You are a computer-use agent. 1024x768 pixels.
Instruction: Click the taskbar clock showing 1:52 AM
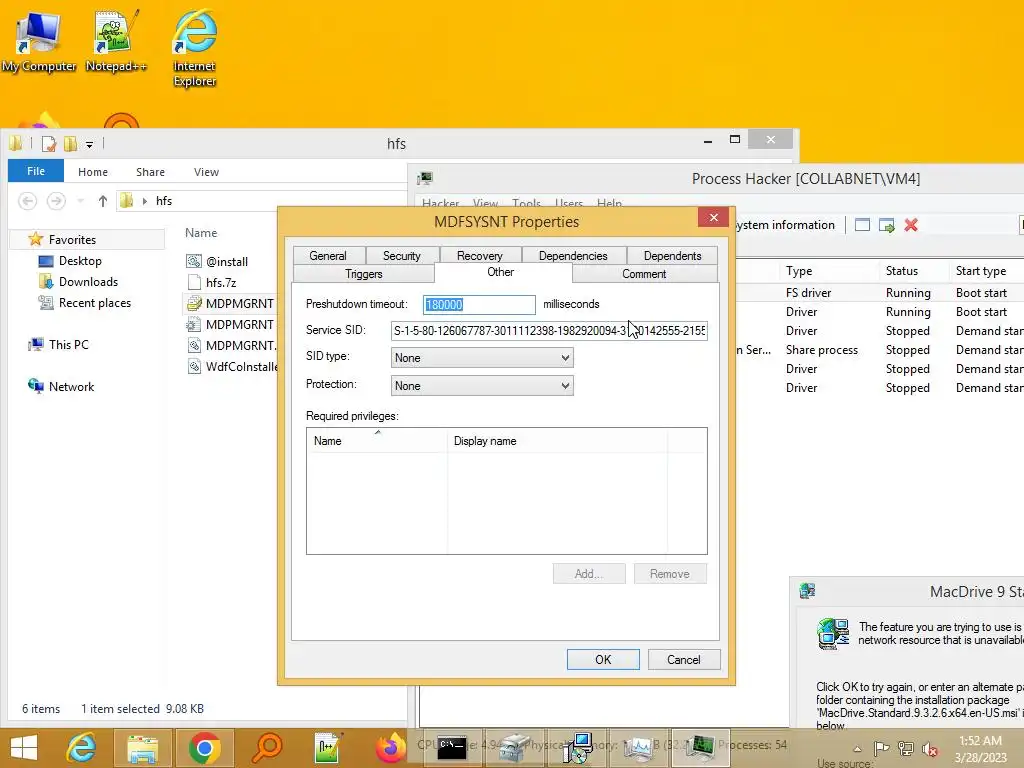pyautogui.click(x=981, y=749)
